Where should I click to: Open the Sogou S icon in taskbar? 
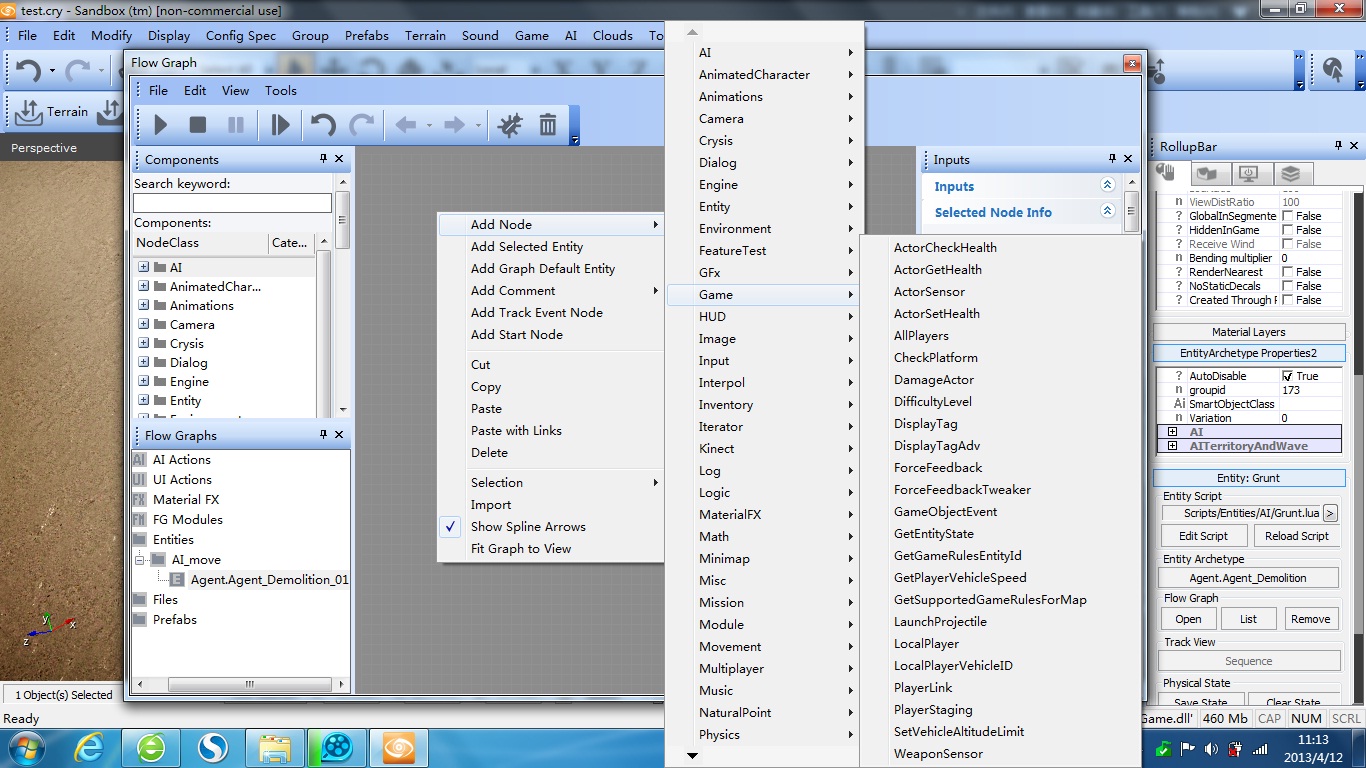(x=213, y=747)
